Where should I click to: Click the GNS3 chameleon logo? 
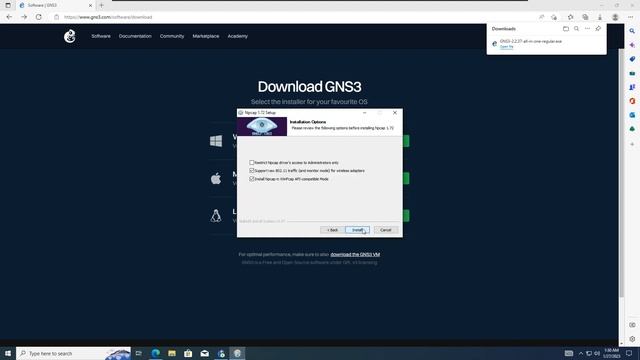70,36
